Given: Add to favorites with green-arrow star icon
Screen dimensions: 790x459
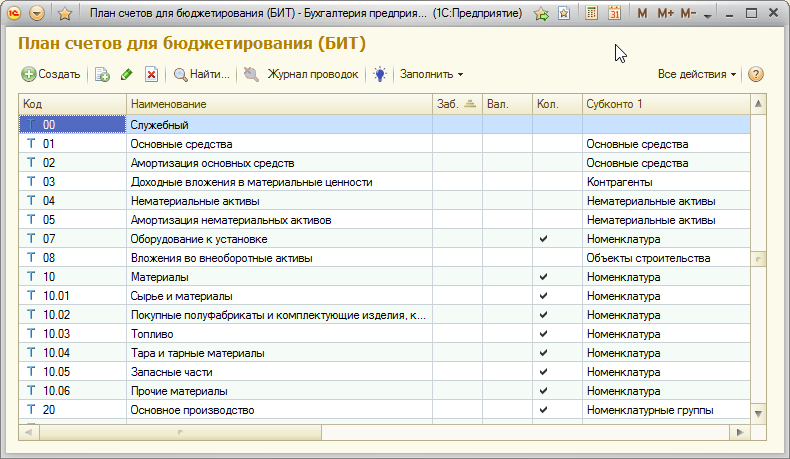Looking at the screenshot, I should (542, 14).
